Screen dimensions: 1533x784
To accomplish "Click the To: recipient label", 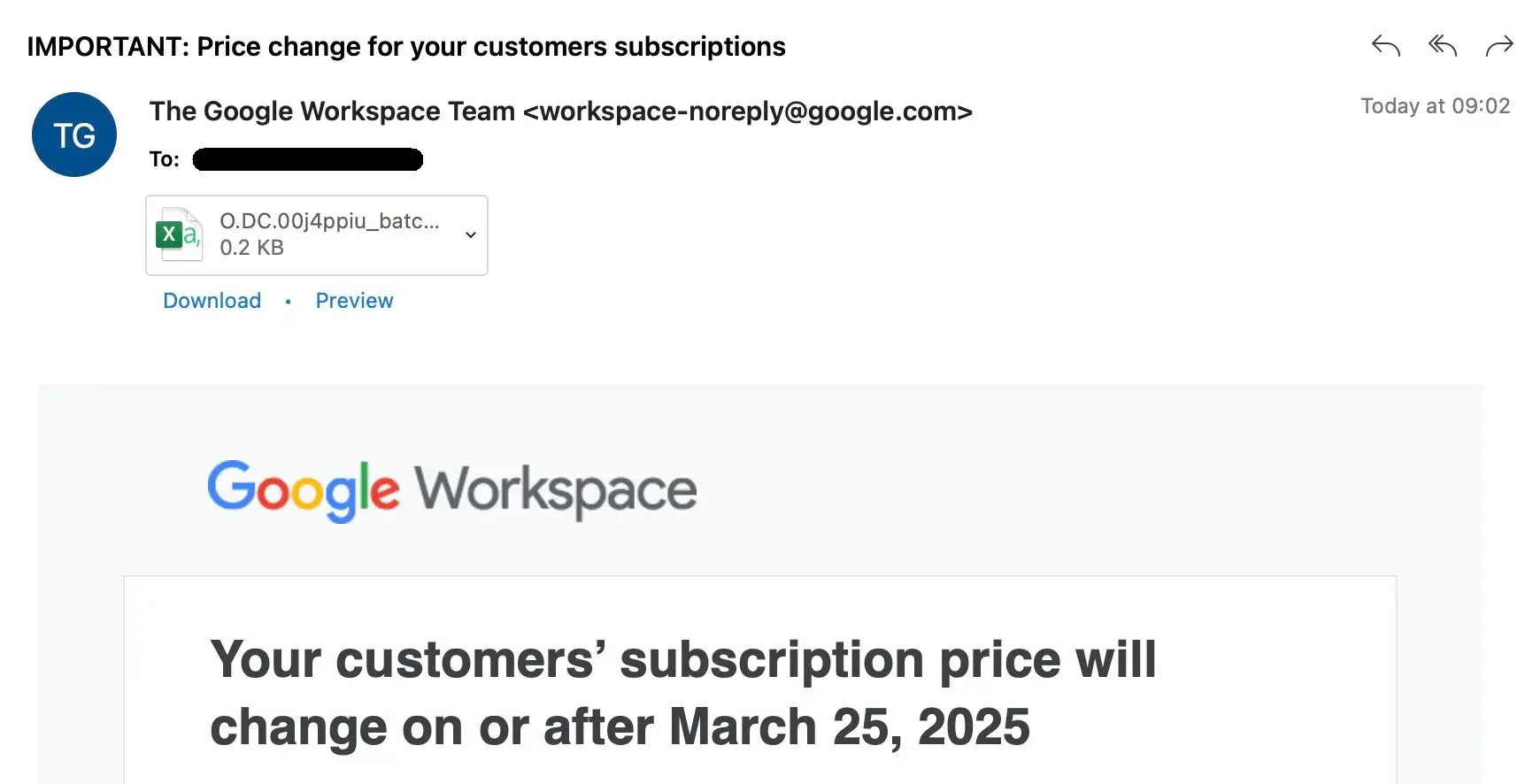I will coord(164,159).
